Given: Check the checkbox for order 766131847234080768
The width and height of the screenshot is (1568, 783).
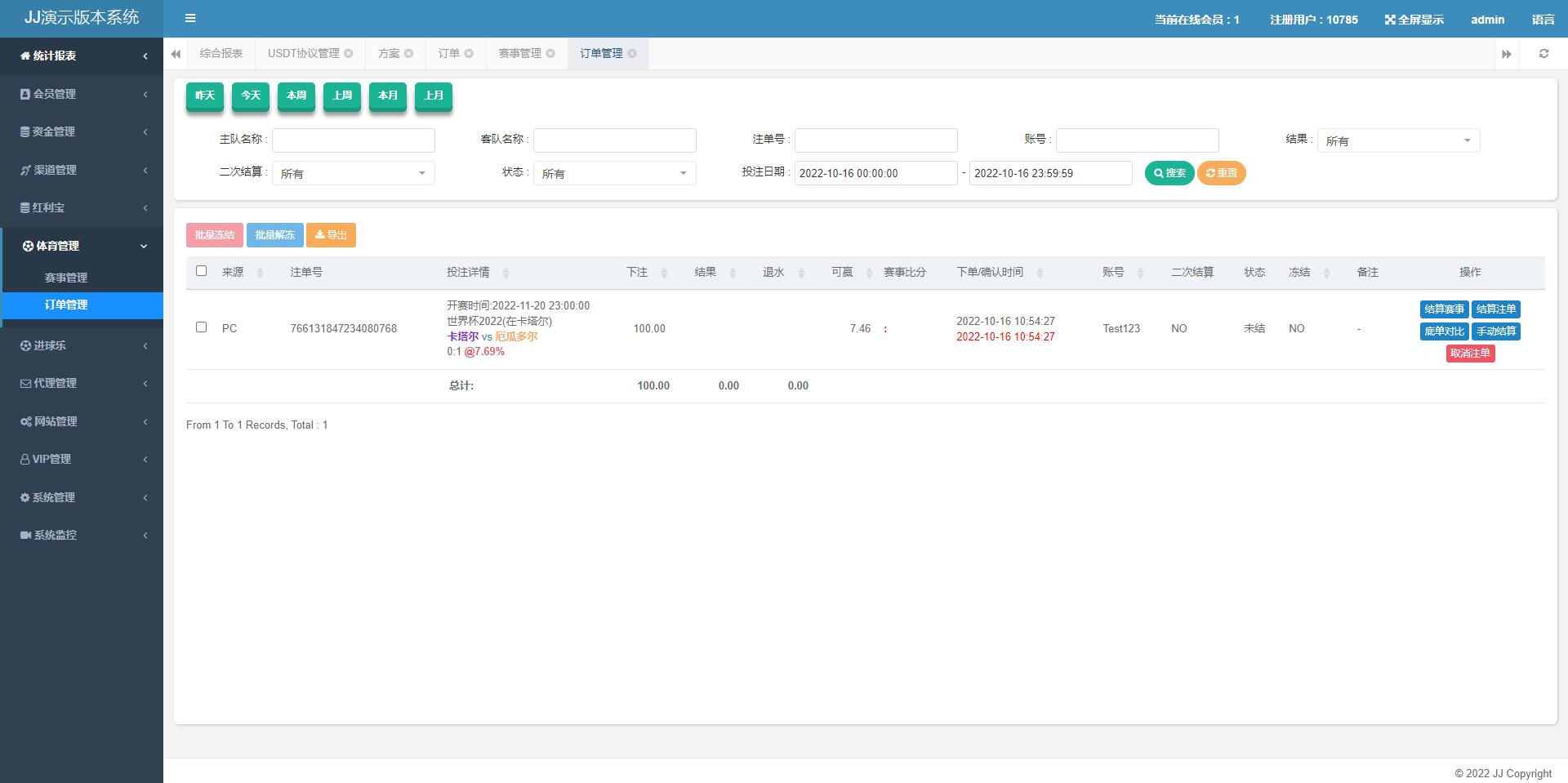Looking at the screenshot, I should click(202, 327).
